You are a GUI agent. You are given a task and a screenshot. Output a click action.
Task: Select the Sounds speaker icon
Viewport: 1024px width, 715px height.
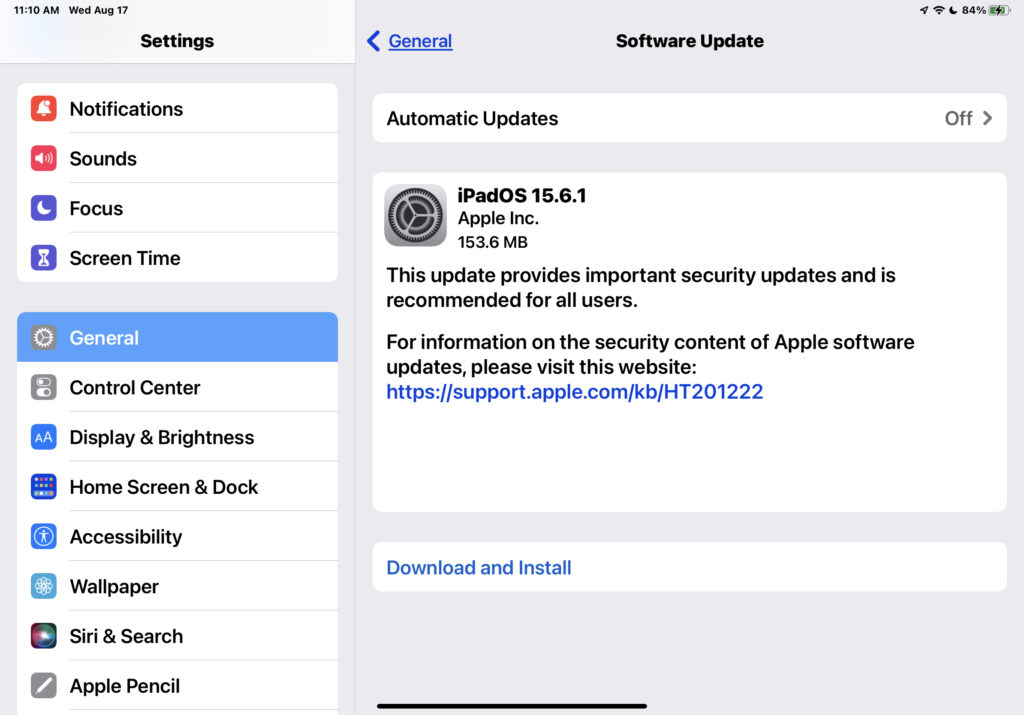[43, 158]
